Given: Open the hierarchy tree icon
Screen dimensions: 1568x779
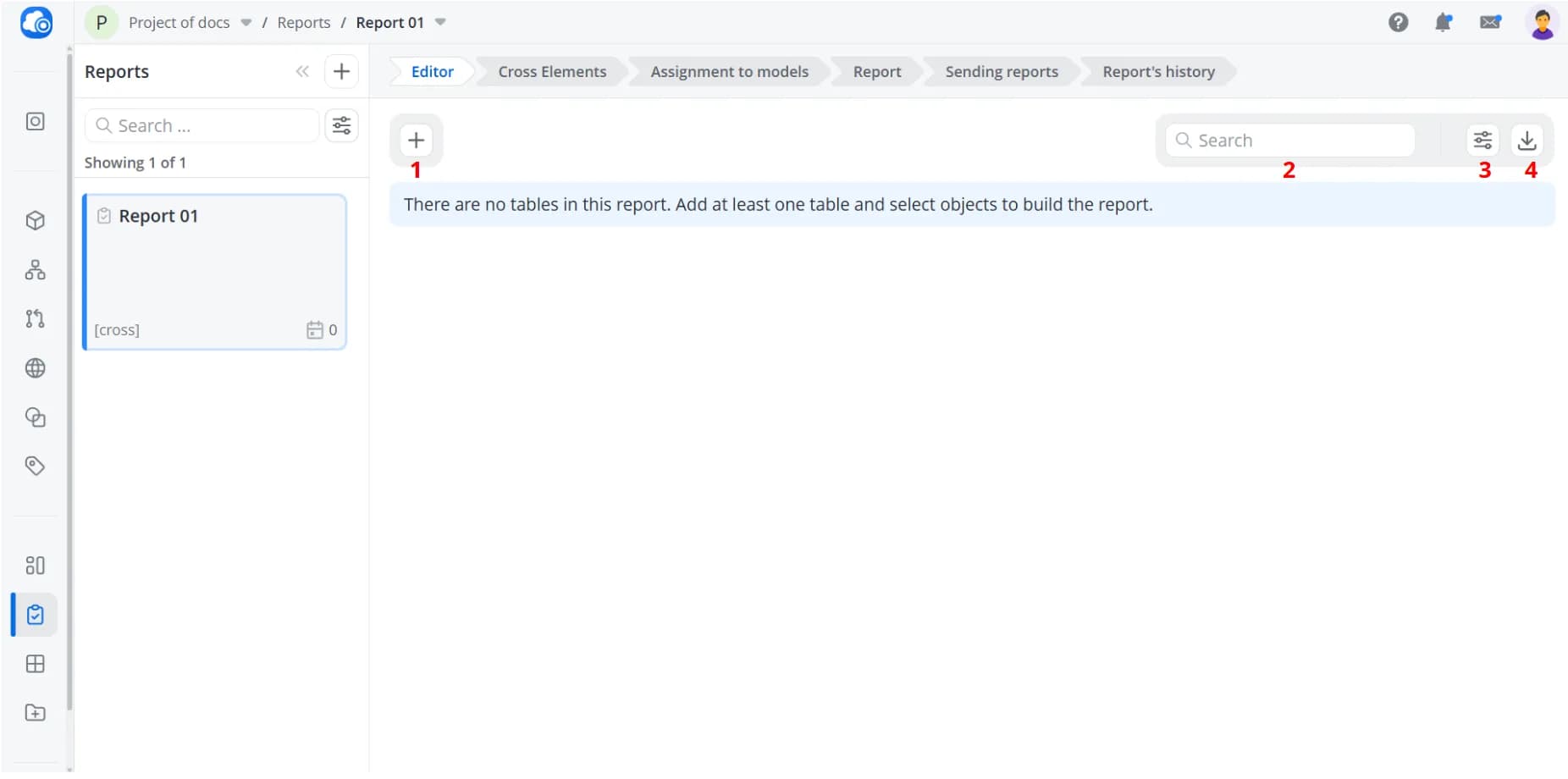Looking at the screenshot, I should tap(35, 269).
